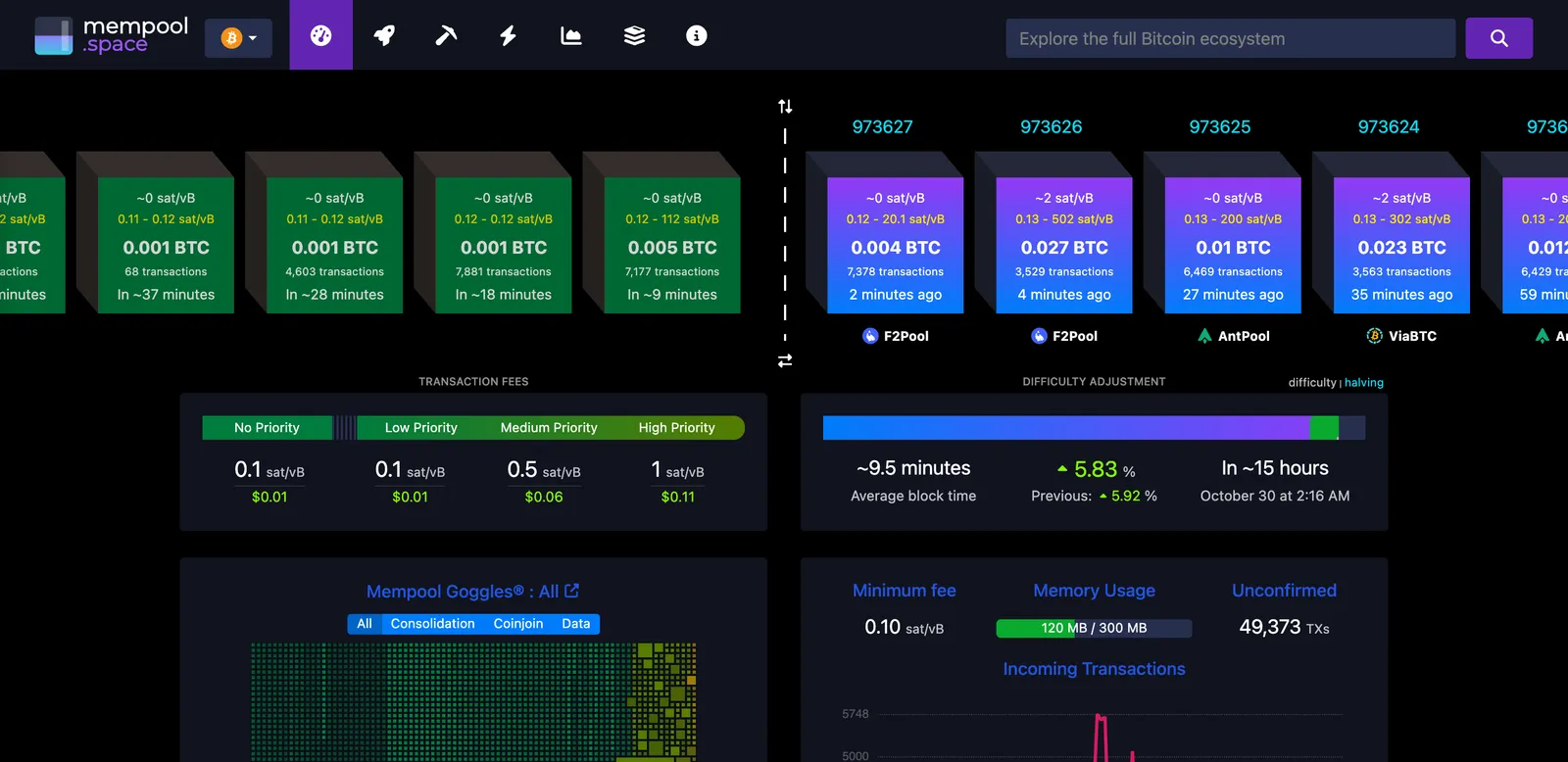
Task: Open the About info icon
Action: click(696, 35)
